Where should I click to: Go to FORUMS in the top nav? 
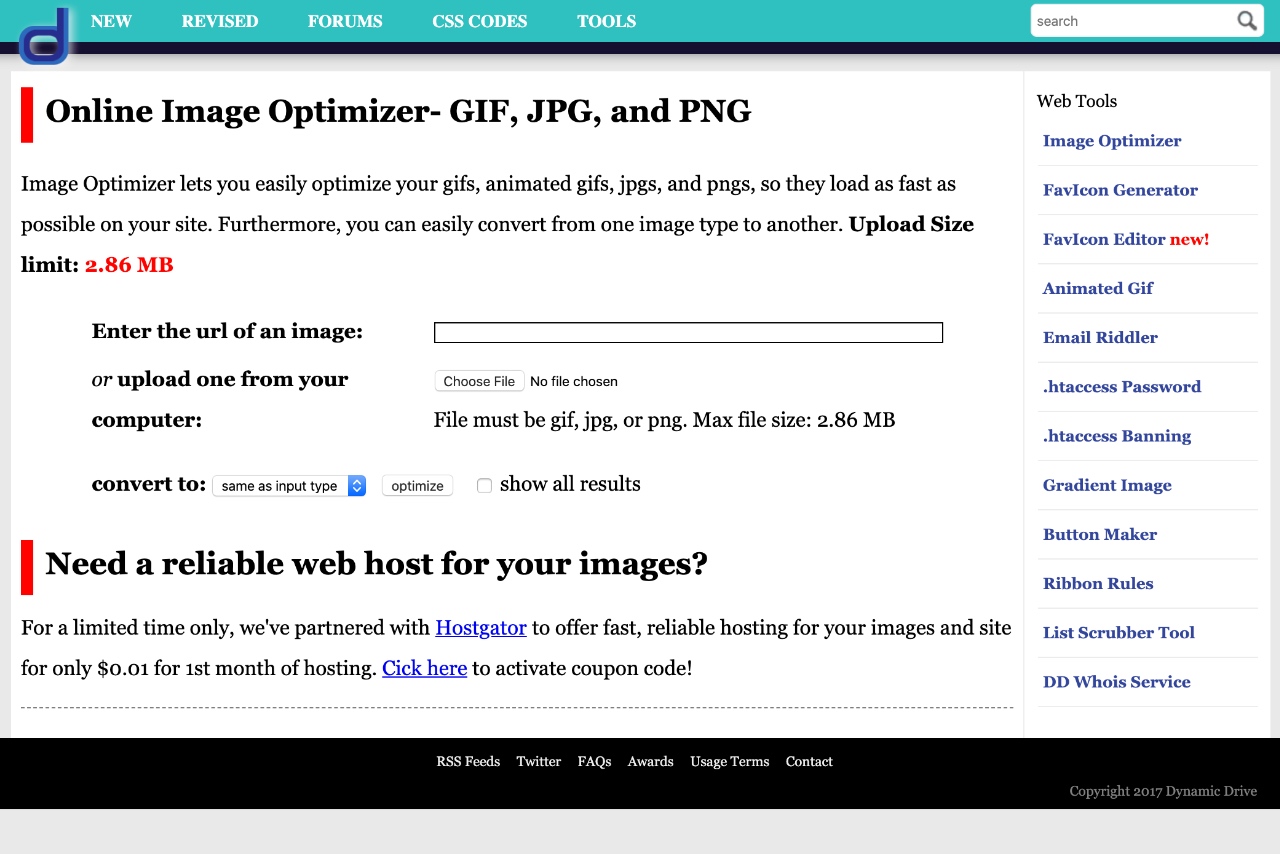pos(345,21)
